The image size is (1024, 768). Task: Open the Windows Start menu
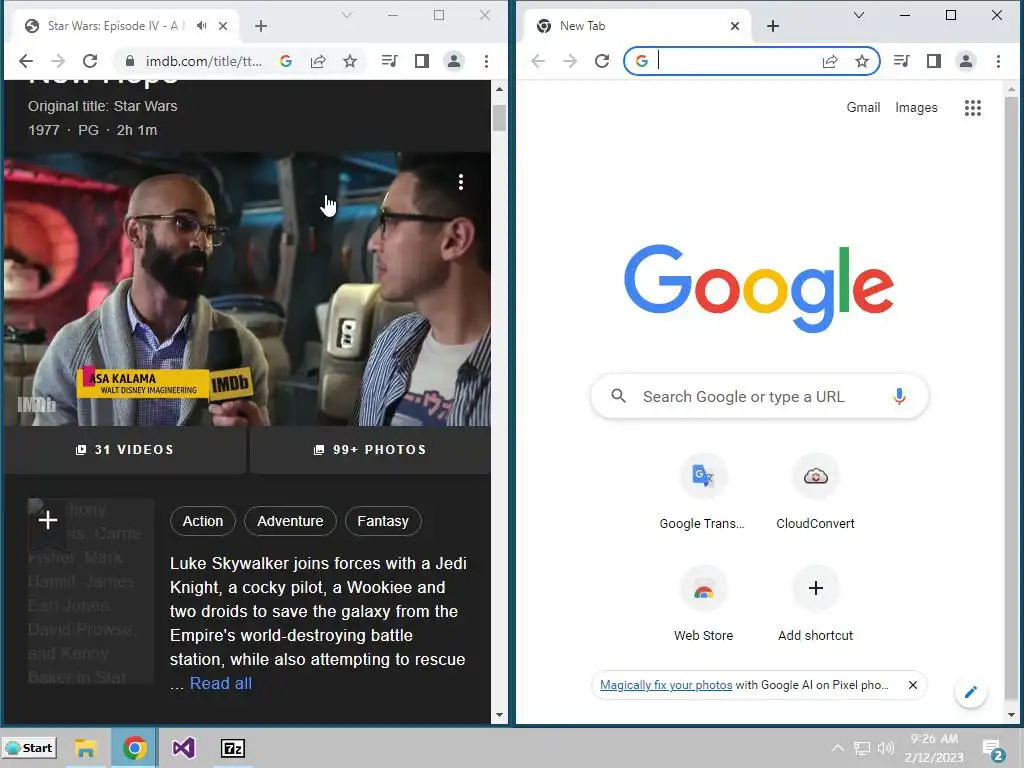(29, 748)
